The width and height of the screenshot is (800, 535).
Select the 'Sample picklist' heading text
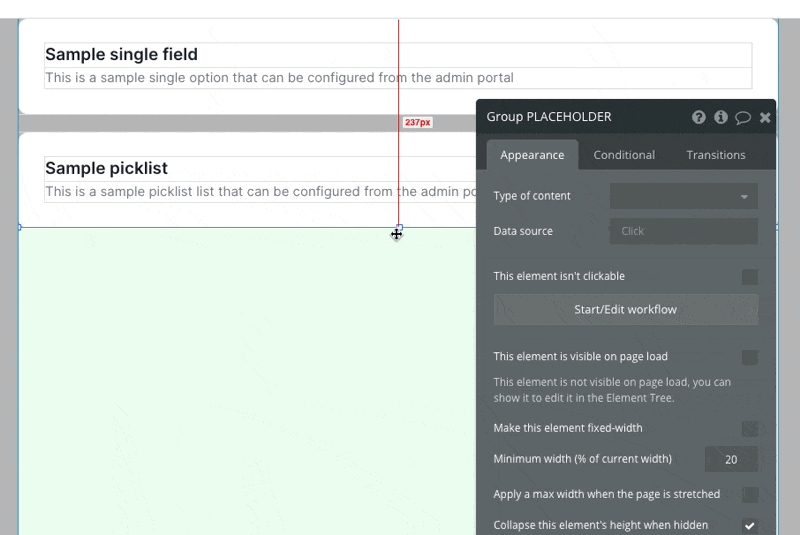(106, 168)
